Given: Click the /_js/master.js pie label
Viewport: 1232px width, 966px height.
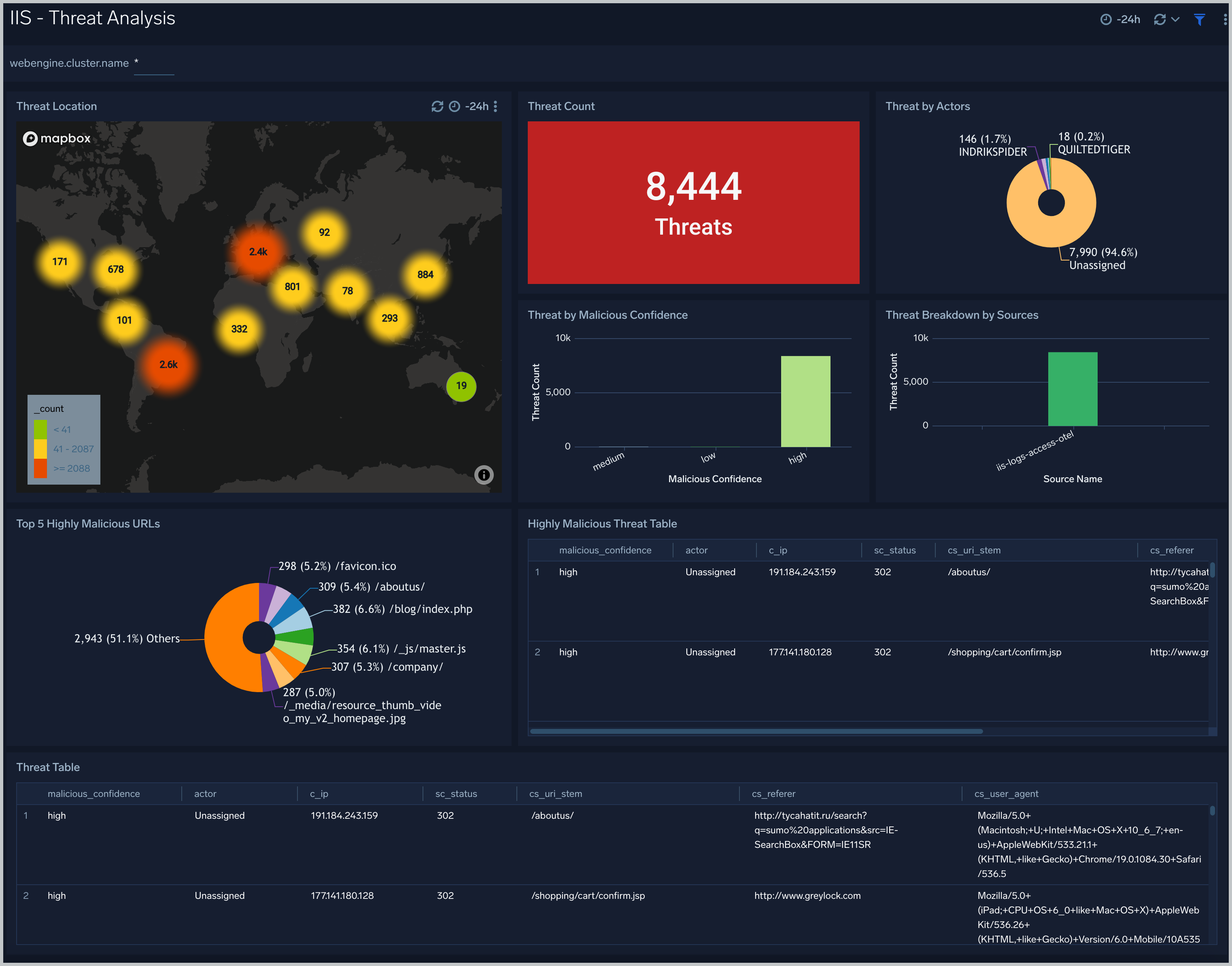Looking at the screenshot, I should coord(401,649).
